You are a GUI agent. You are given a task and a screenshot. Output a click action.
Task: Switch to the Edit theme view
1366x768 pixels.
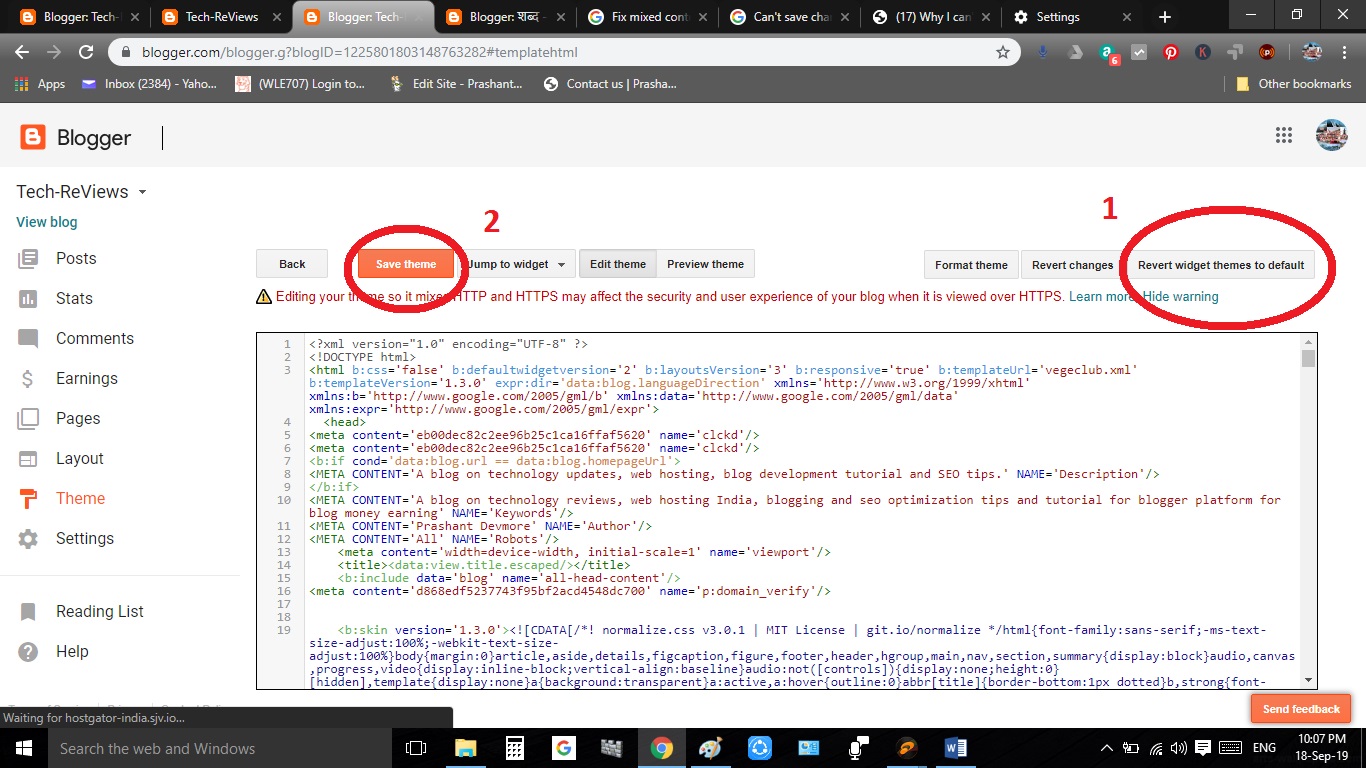coord(618,264)
